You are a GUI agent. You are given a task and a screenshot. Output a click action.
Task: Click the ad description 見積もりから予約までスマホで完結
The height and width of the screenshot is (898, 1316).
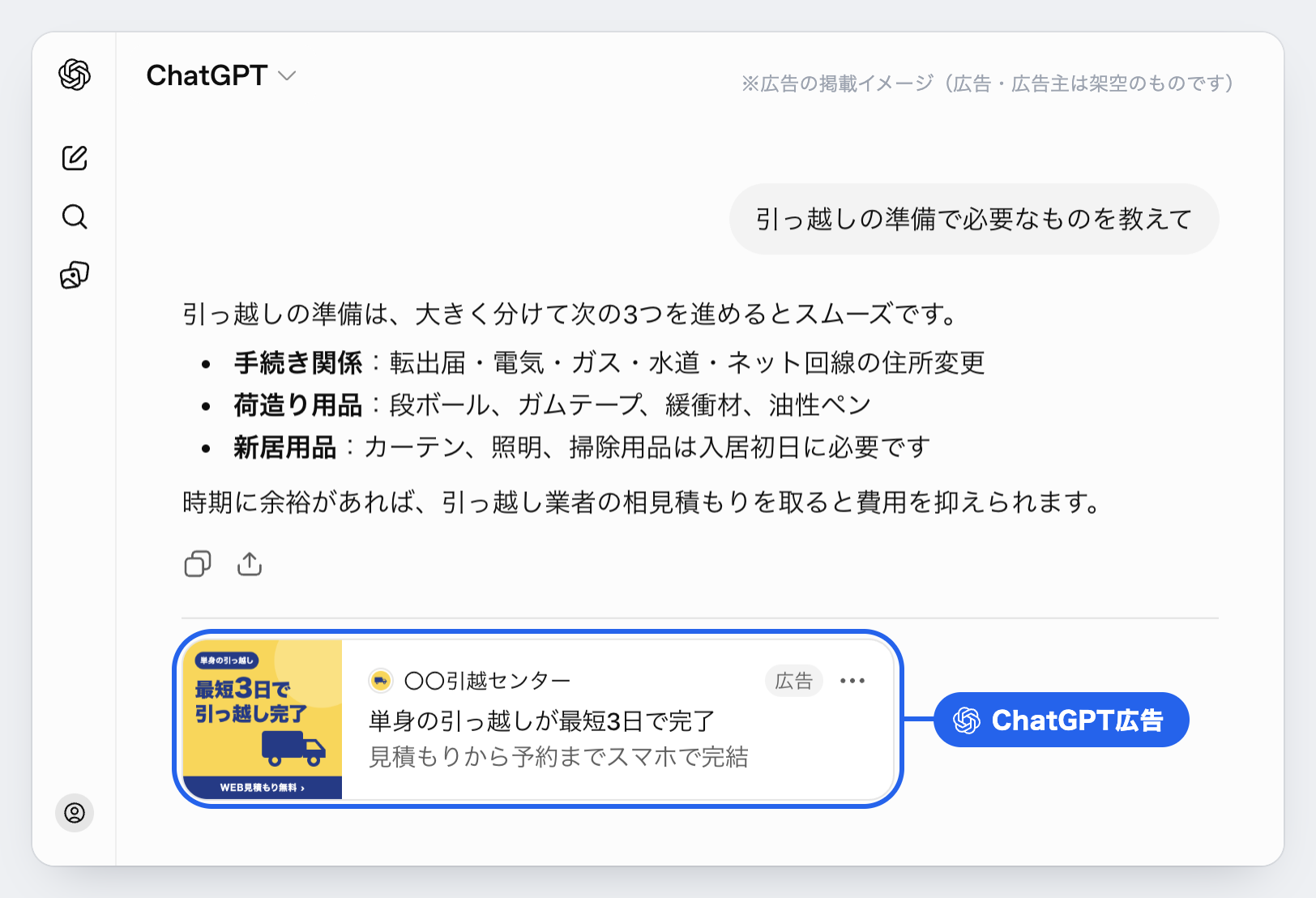tap(558, 757)
